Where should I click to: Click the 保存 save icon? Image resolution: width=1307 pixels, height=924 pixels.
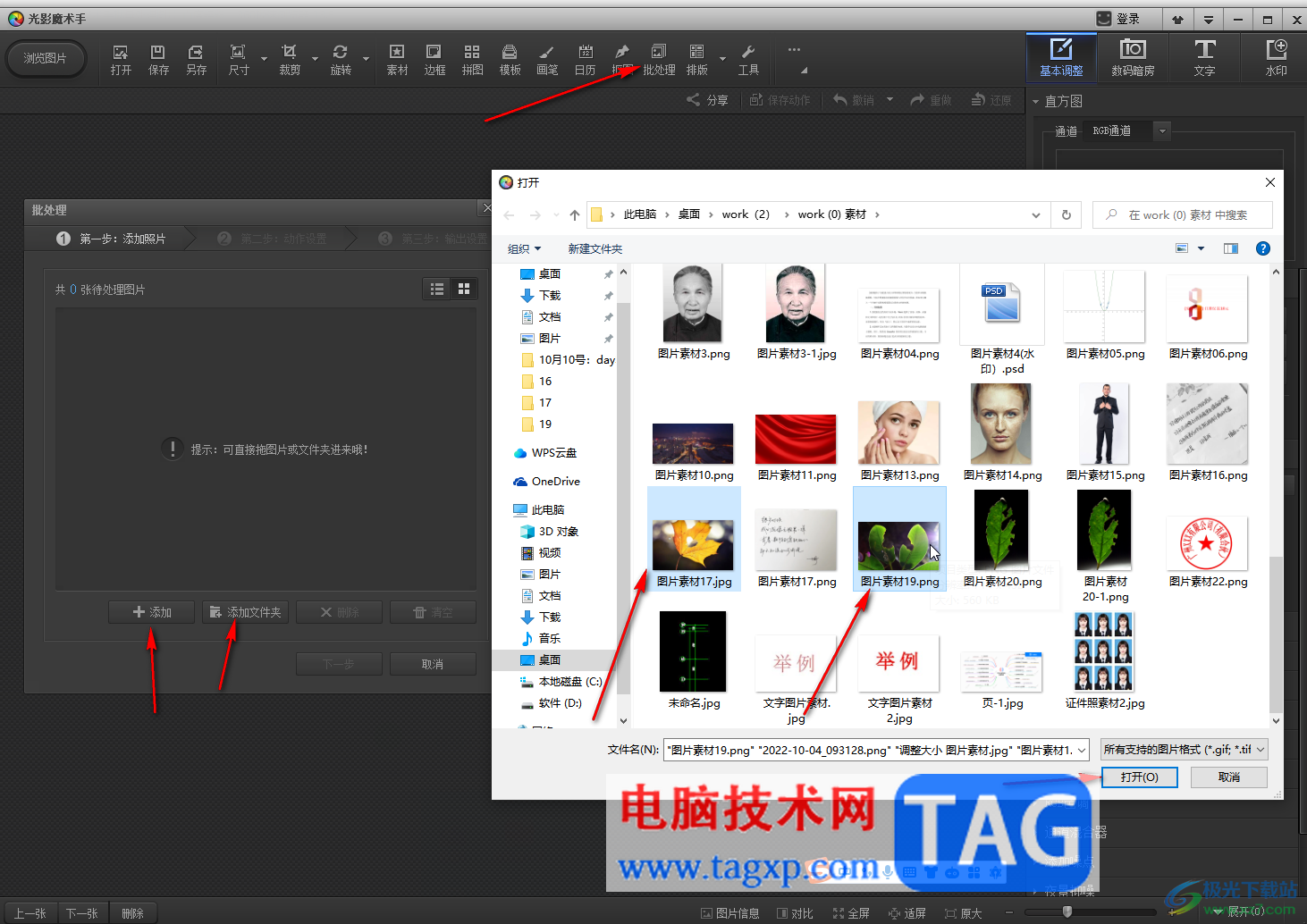coord(158,60)
